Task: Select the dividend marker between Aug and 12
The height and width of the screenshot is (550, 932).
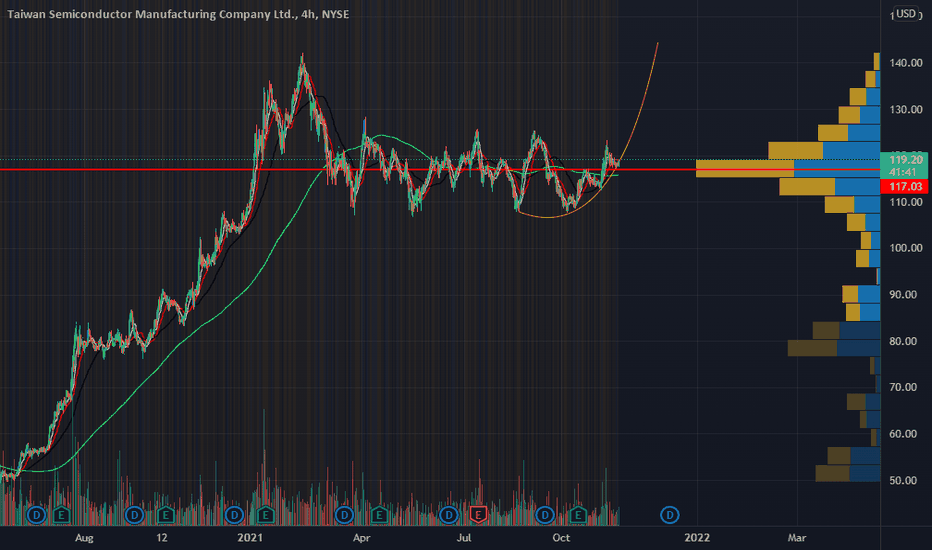Action: [x=134, y=515]
